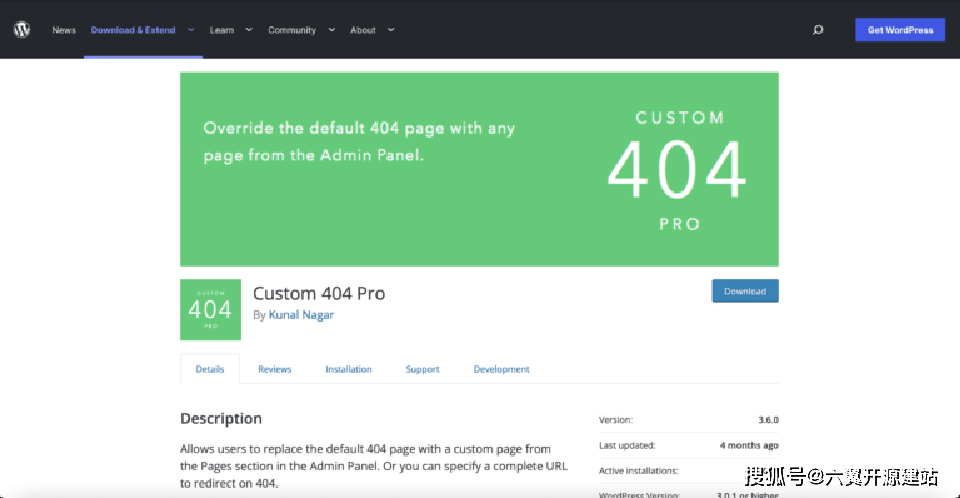Open the Learn menu
The height and width of the screenshot is (498, 960).
click(x=222, y=30)
